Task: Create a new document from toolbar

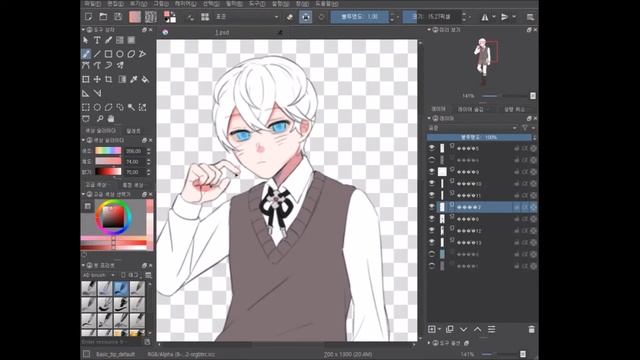Action: pos(88,17)
